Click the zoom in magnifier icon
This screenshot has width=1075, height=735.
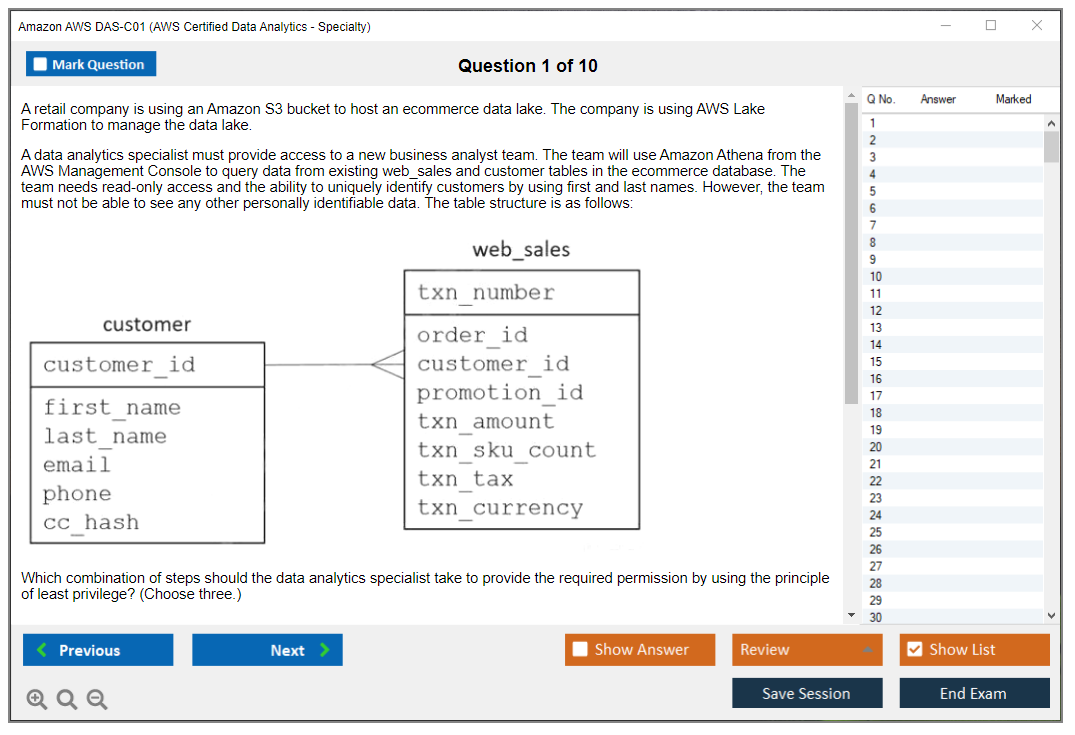(x=37, y=700)
